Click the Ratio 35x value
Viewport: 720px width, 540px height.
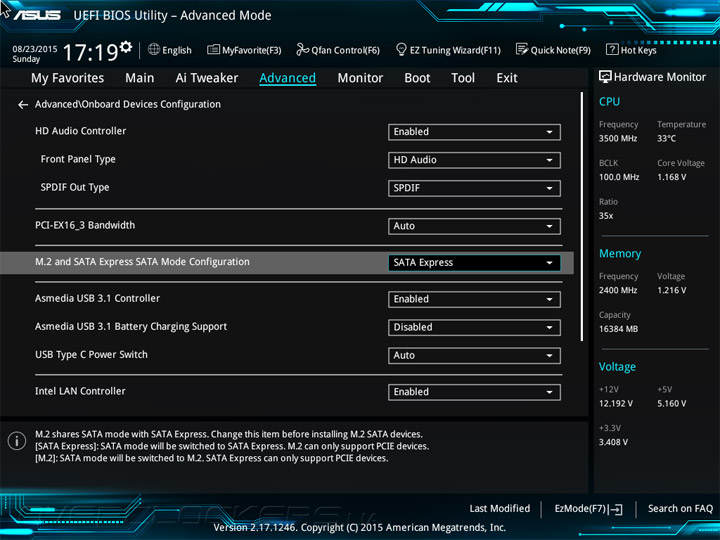pos(606,216)
